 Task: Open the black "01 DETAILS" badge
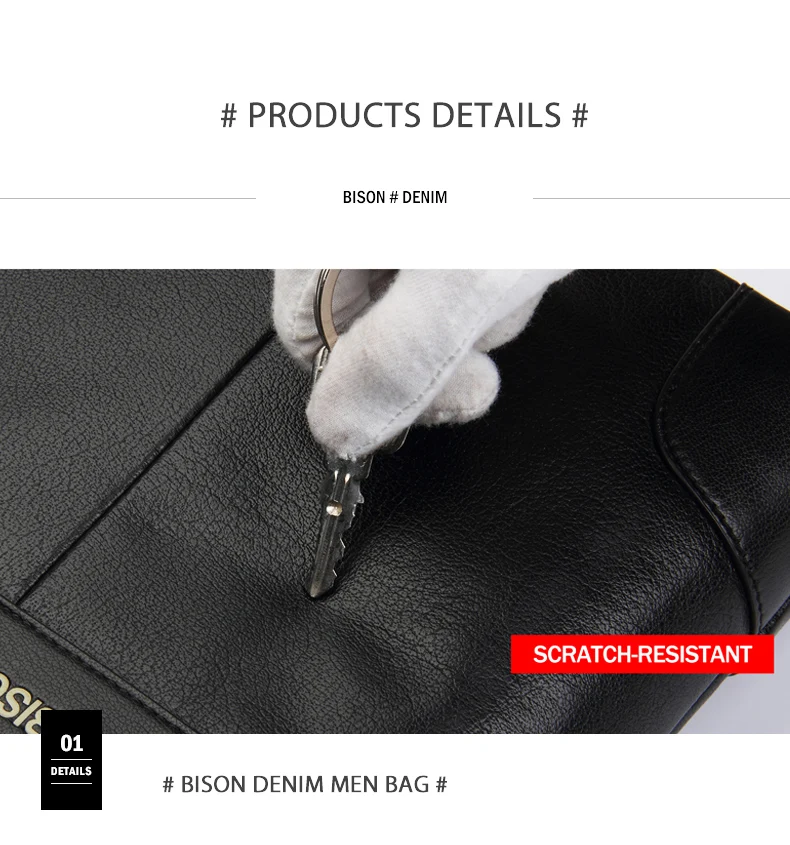[x=71, y=760]
